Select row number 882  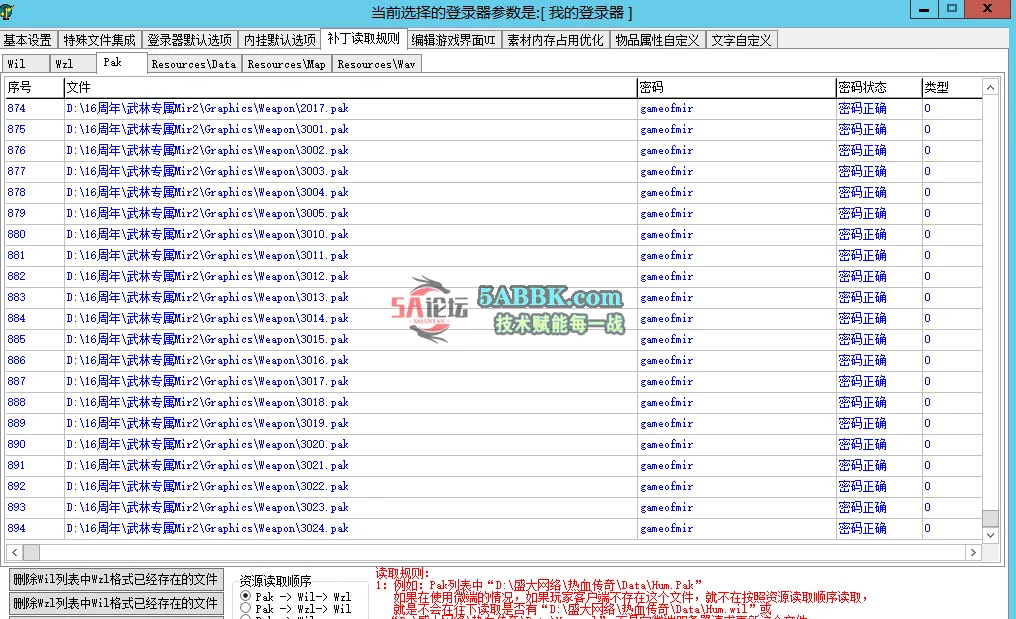pos(17,276)
